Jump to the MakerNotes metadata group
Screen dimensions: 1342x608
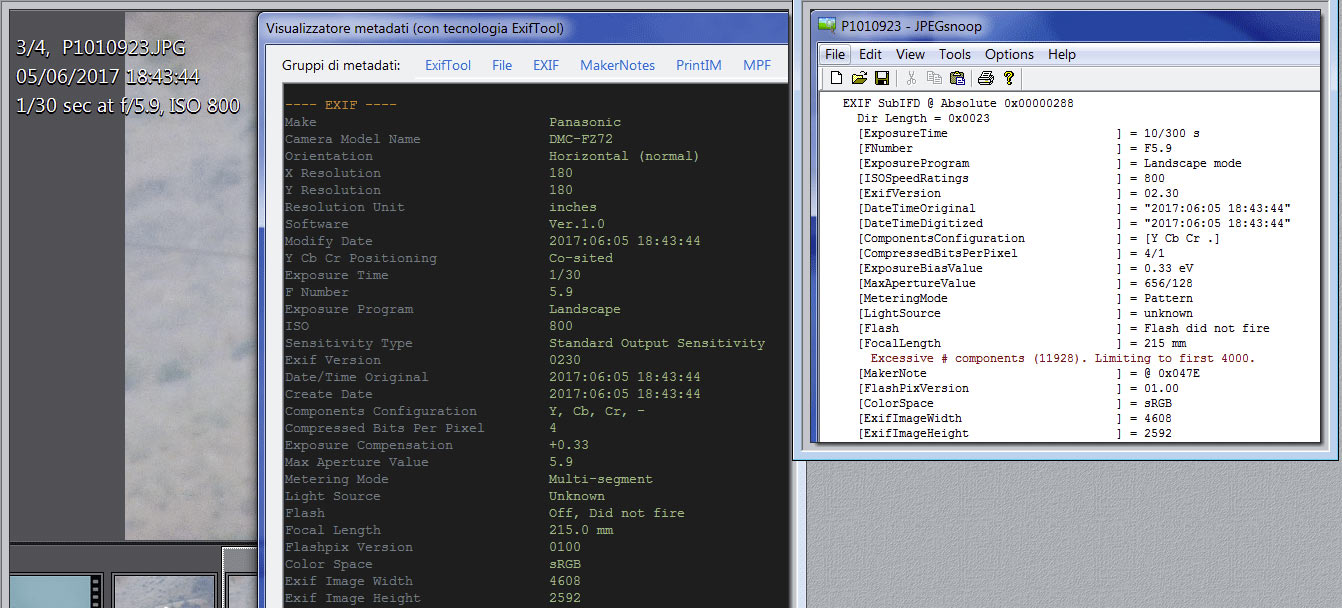(617, 65)
